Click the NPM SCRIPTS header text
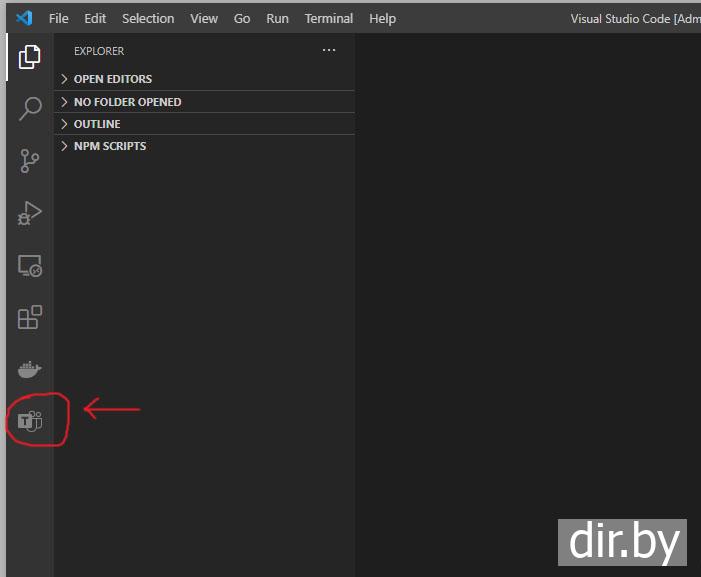 click(110, 146)
